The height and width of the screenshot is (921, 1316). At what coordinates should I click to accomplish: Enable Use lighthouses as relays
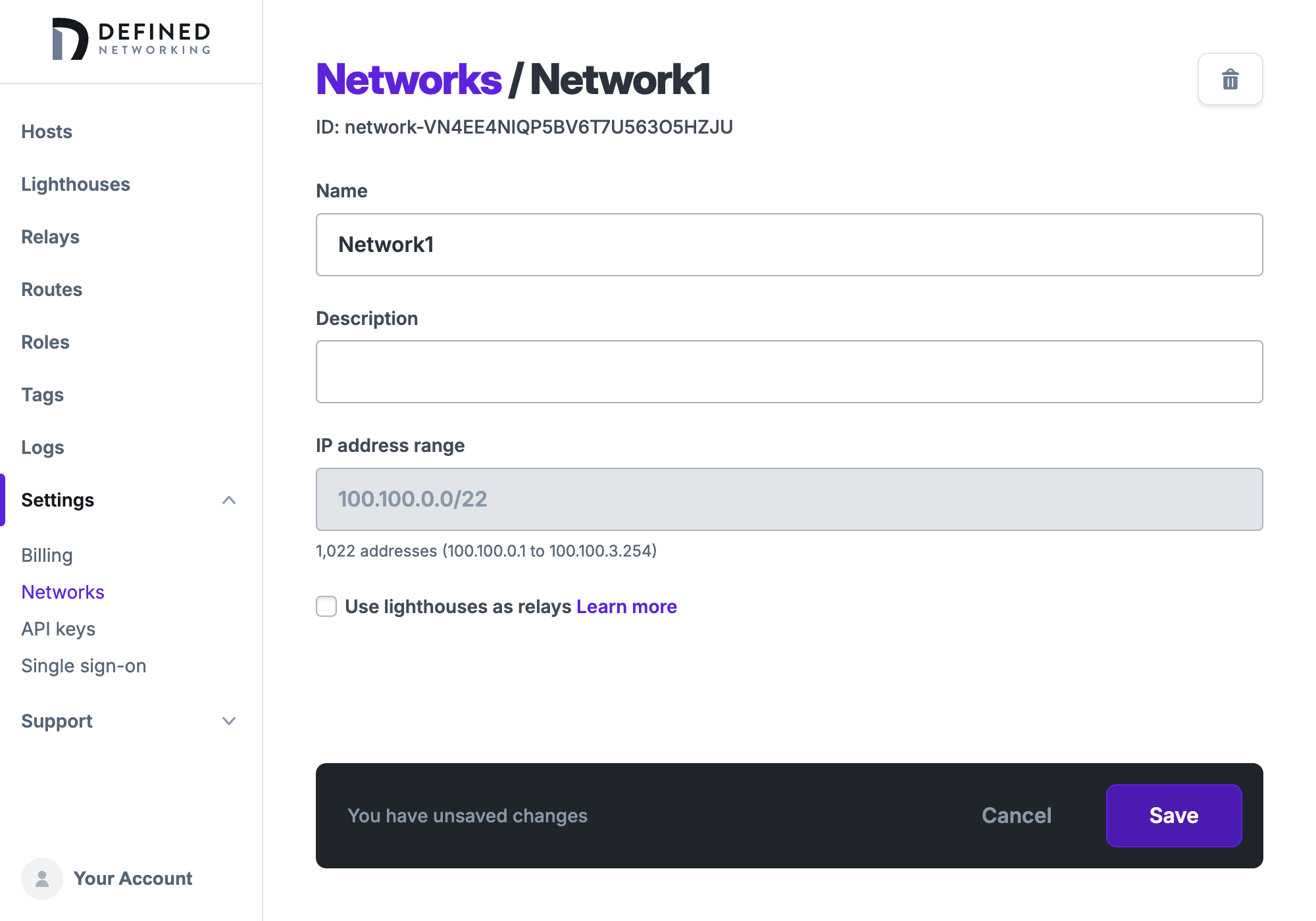click(x=326, y=606)
